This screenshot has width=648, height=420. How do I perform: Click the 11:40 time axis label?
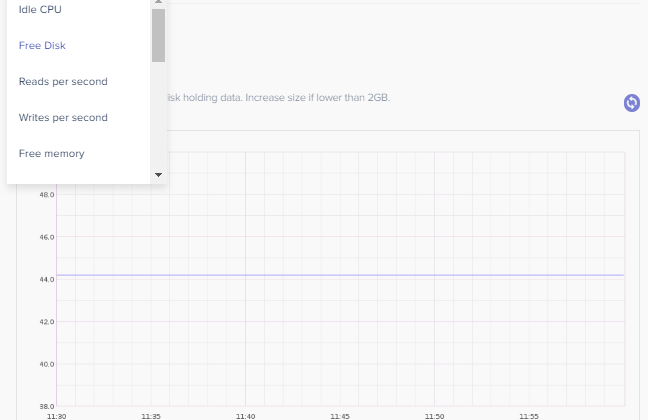pos(245,416)
